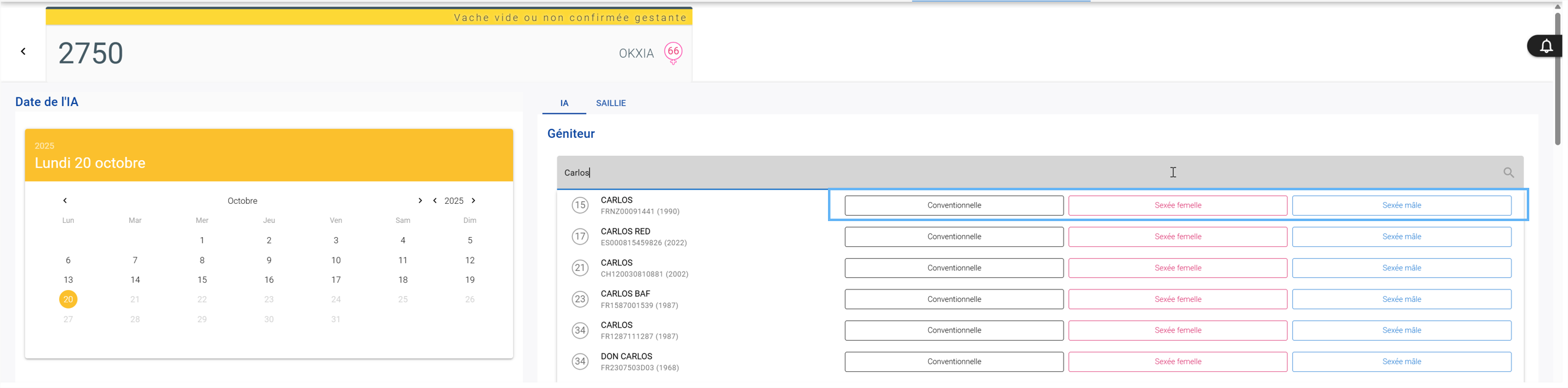The image size is (1568, 388).
Task: Click the 15 badge for CARLOS FRNZ00091441
Action: tap(580, 206)
